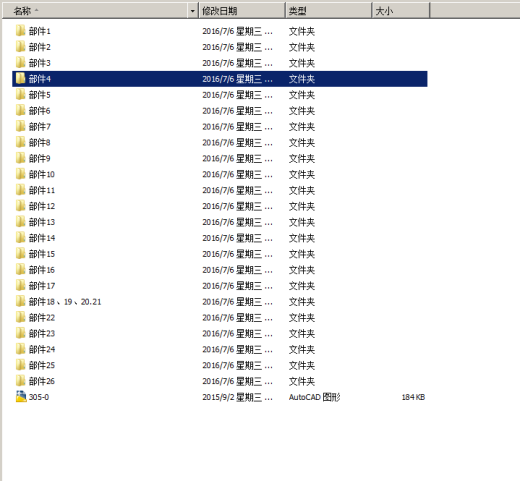
Task: Click the 305-0 AutoCAD drawing file icon
Action: pos(21,397)
